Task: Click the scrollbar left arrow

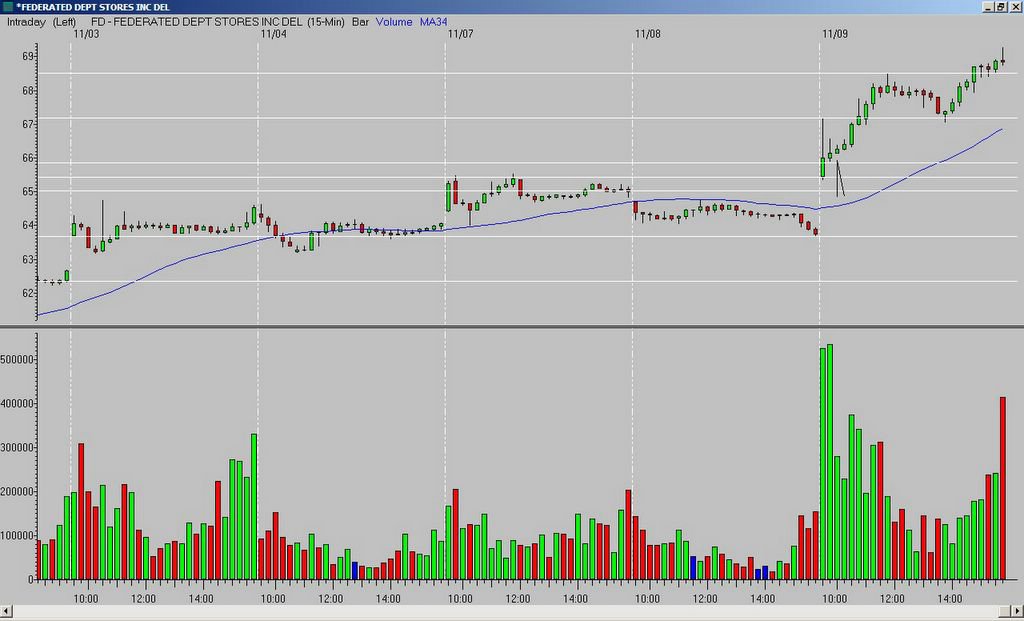Action: coord(5,611)
